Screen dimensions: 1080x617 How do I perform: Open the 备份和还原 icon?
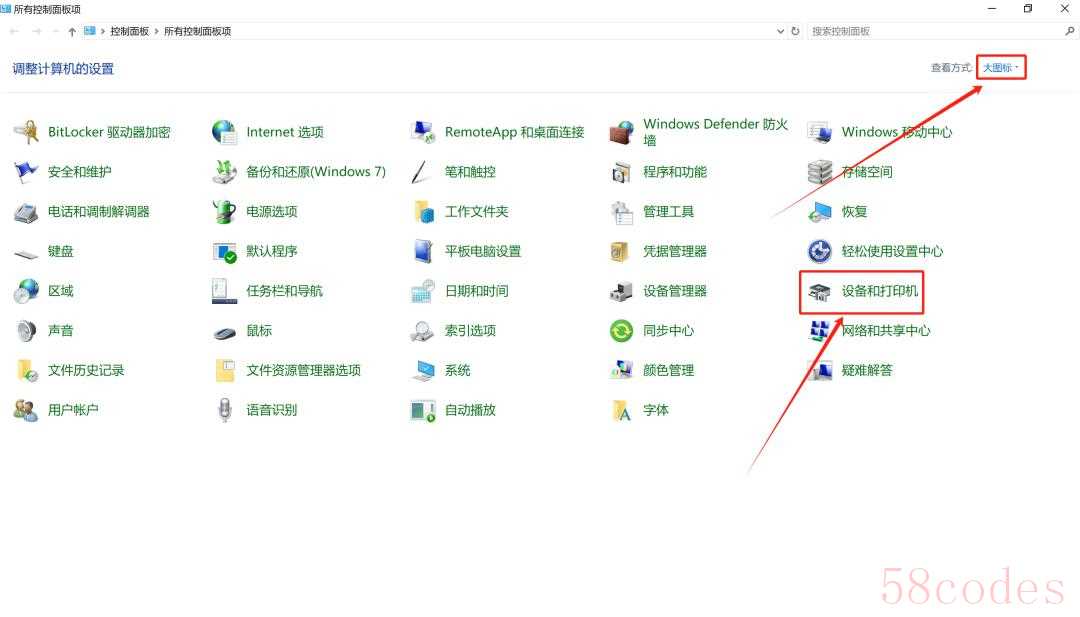point(225,172)
